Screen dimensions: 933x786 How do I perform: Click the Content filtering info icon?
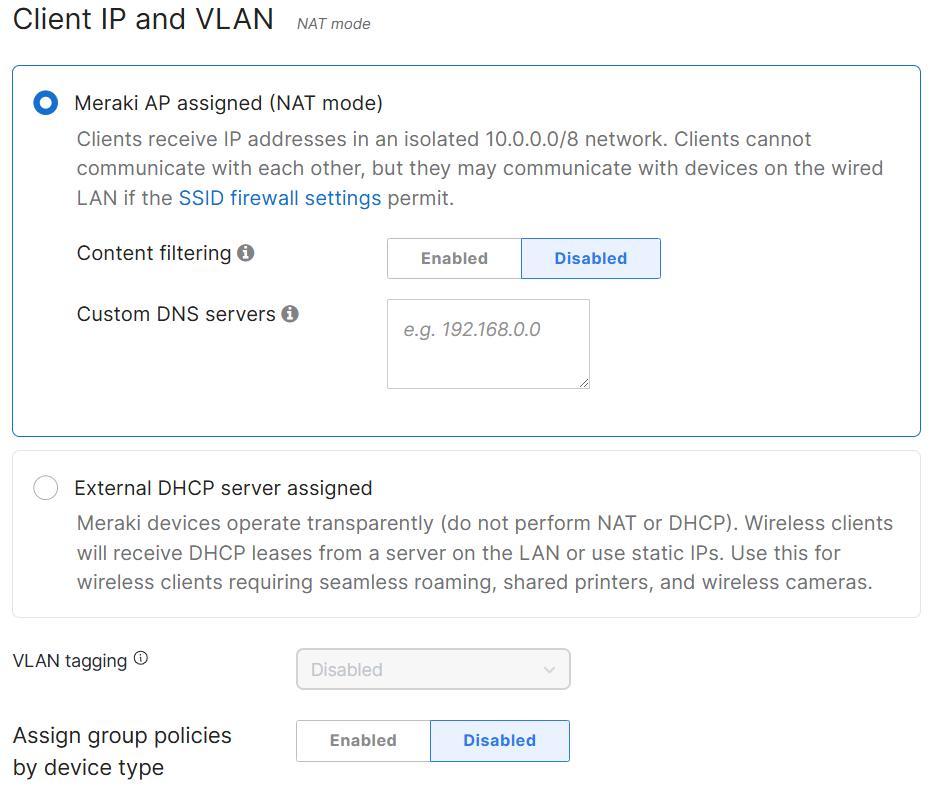point(246,253)
